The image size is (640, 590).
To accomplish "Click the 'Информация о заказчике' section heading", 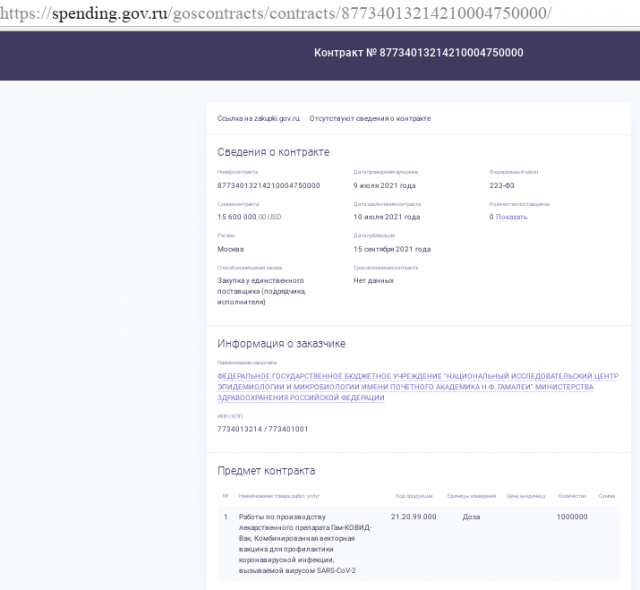I will pos(281,343).
